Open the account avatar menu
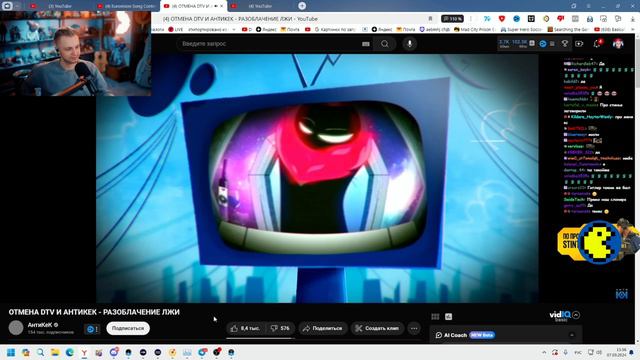The width and height of the screenshot is (640, 360). [x=618, y=43]
